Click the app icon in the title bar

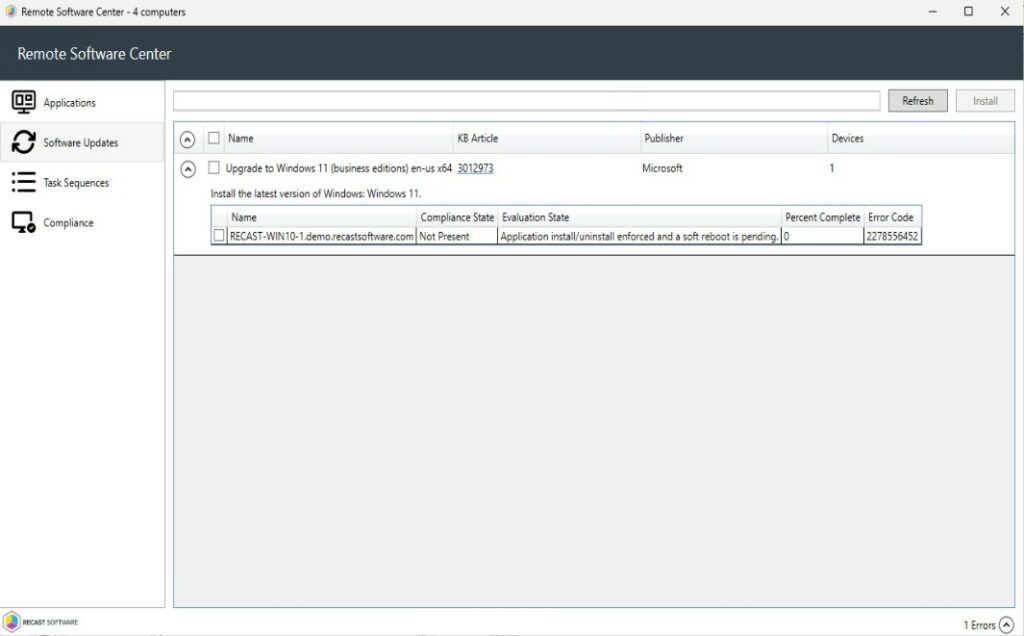tap(10, 11)
